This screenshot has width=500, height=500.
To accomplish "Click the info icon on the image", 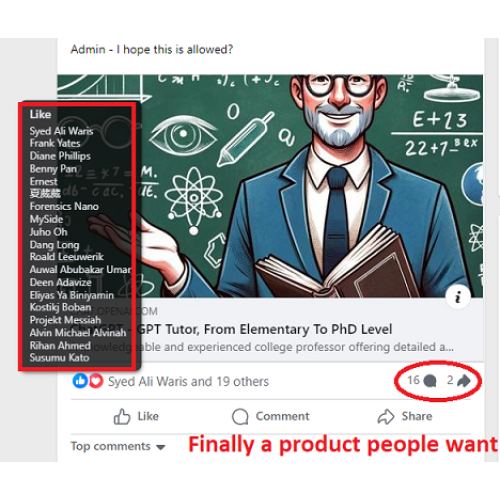I will coord(458,296).
